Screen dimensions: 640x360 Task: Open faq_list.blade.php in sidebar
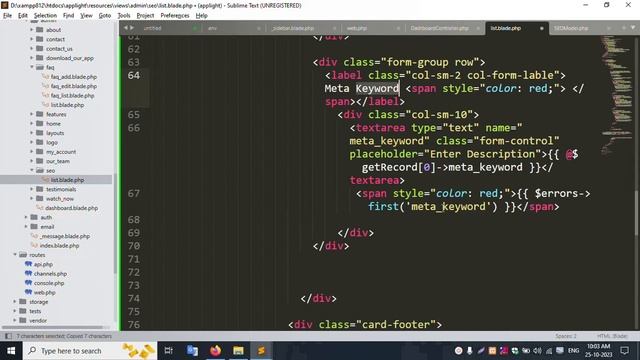[72, 96]
